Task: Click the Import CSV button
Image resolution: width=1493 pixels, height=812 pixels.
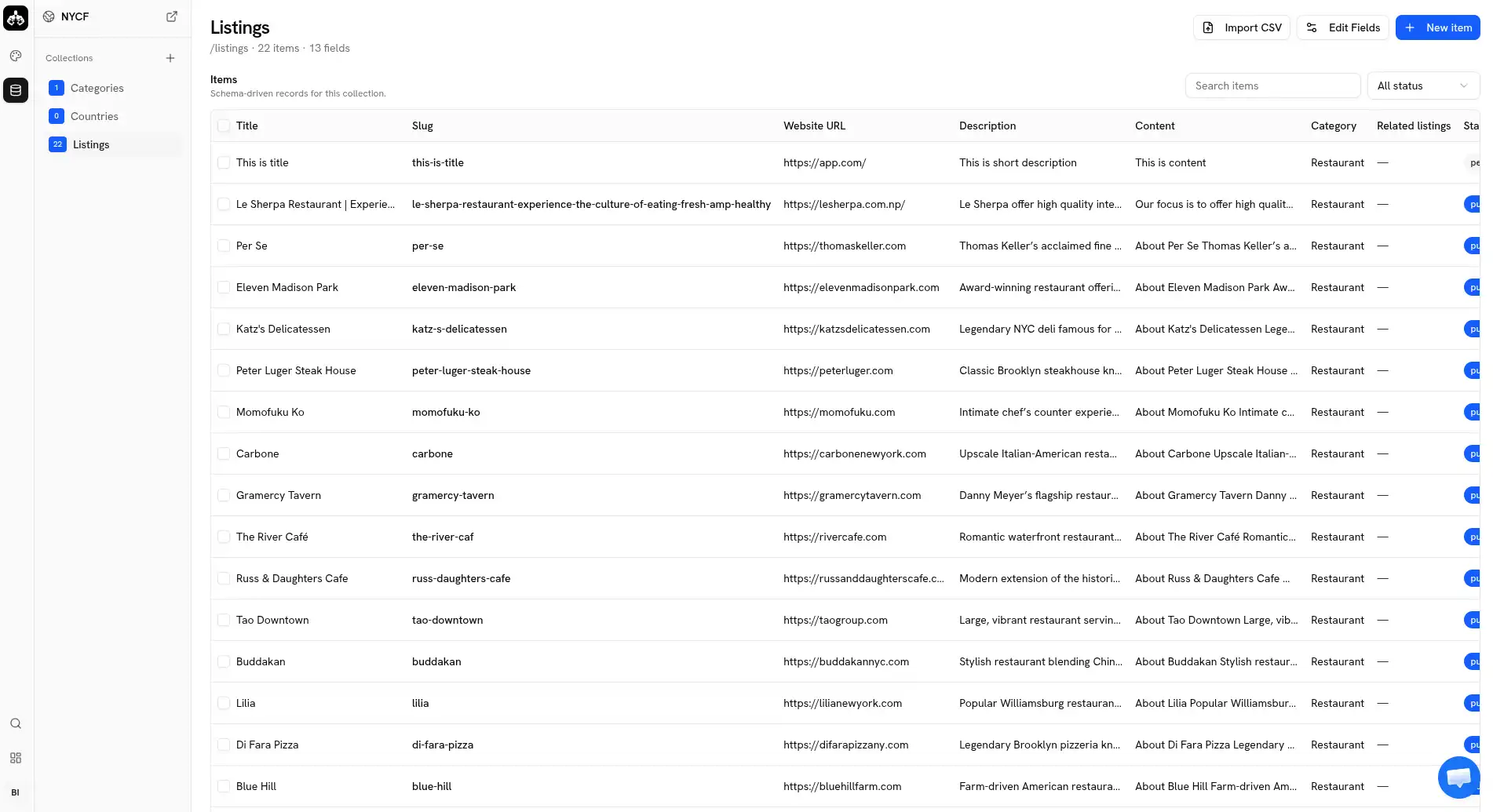Action: tap(1242, 27)
